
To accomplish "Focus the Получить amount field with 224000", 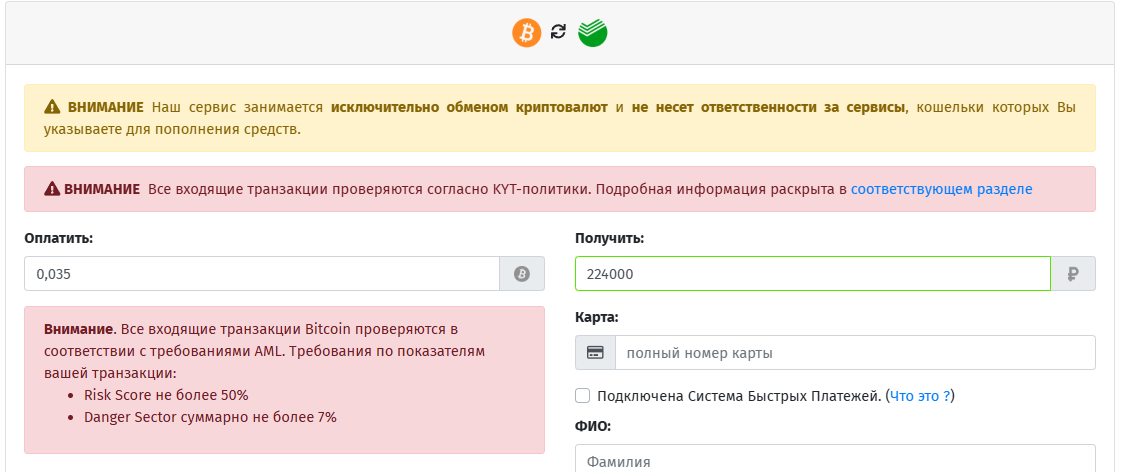I will (x=813, y=274).
